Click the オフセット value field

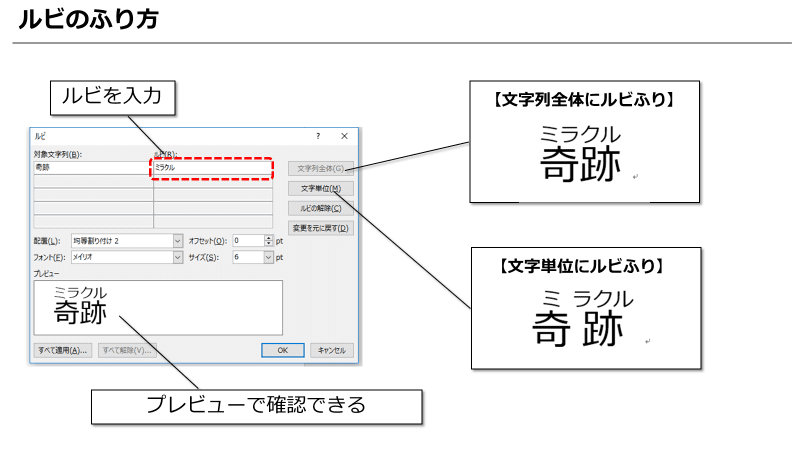click(248, 241)
